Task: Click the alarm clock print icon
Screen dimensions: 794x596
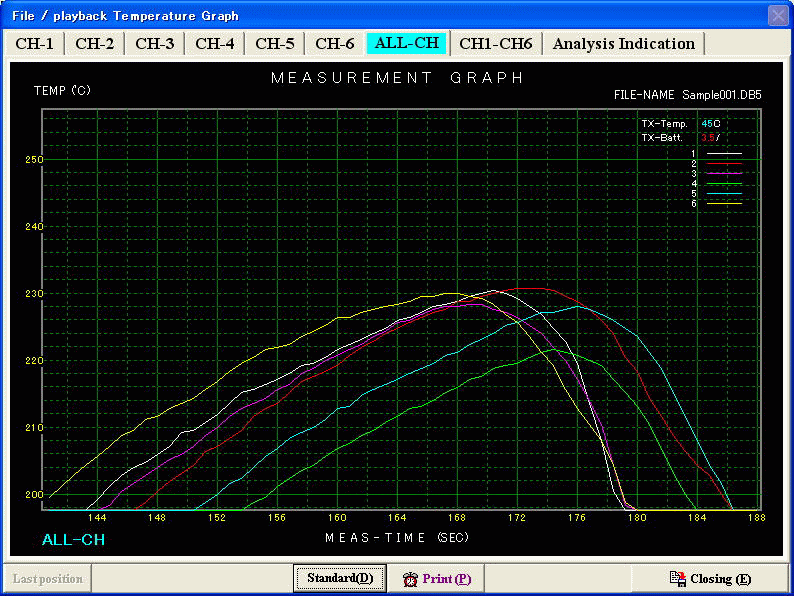Action: click(x=410, y=579)
